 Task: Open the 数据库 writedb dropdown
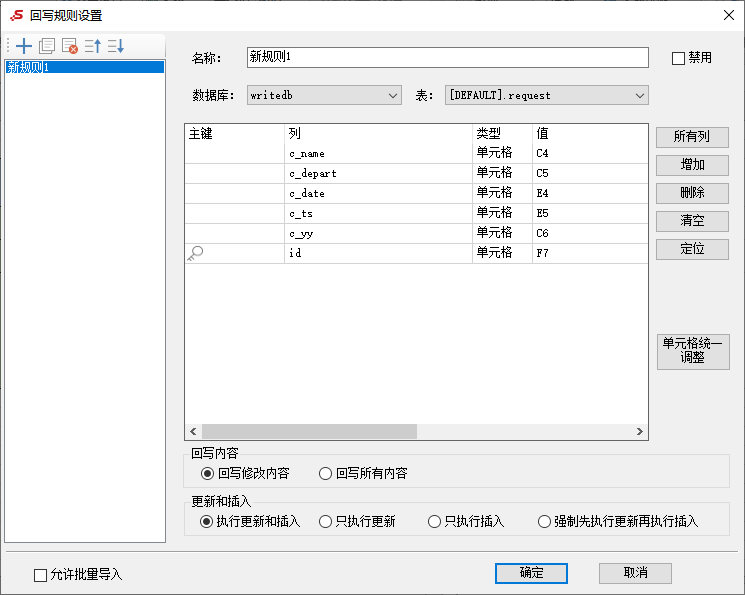click(x=324, y=95)
